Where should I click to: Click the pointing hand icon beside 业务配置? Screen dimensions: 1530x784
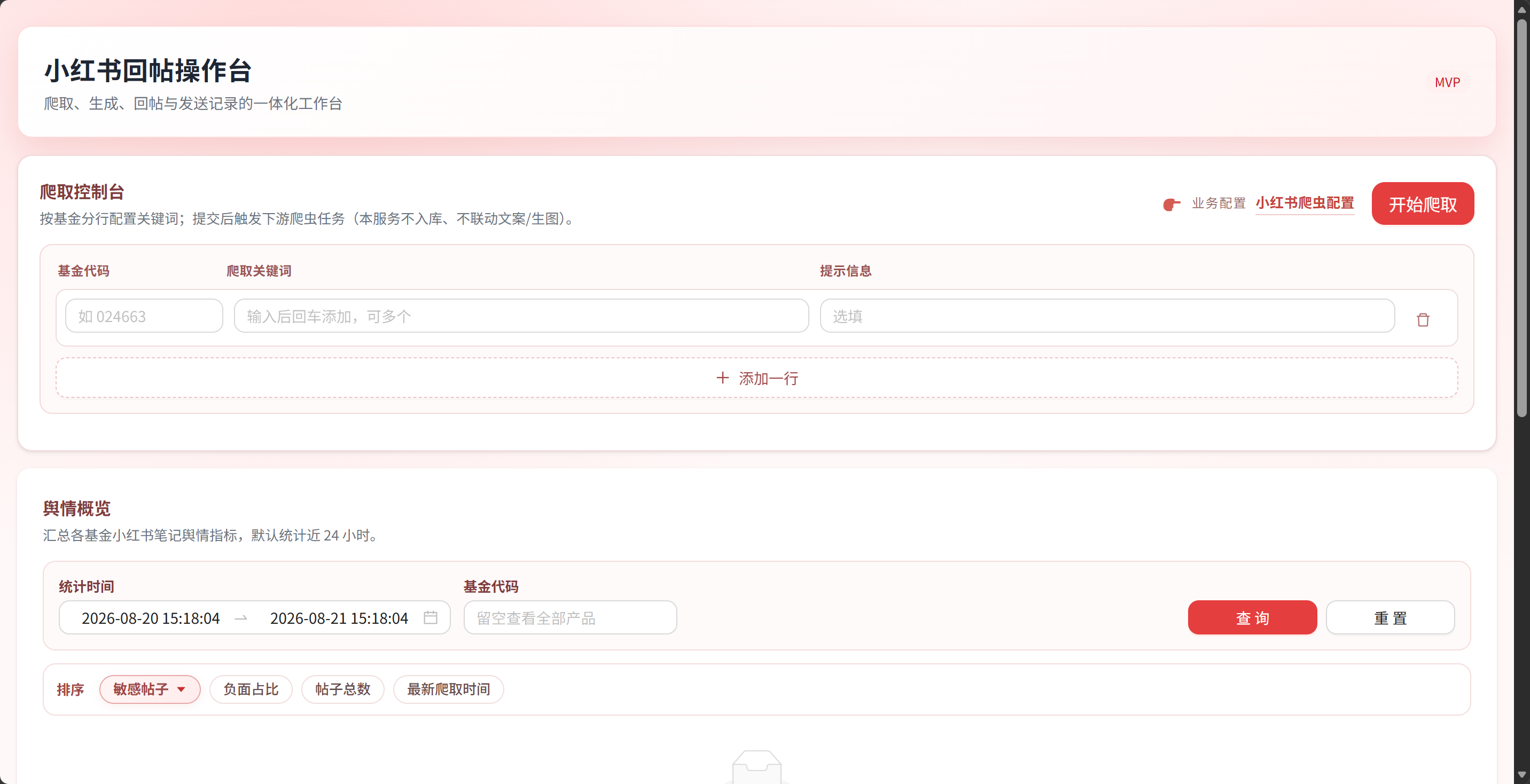click(1171, 203)
